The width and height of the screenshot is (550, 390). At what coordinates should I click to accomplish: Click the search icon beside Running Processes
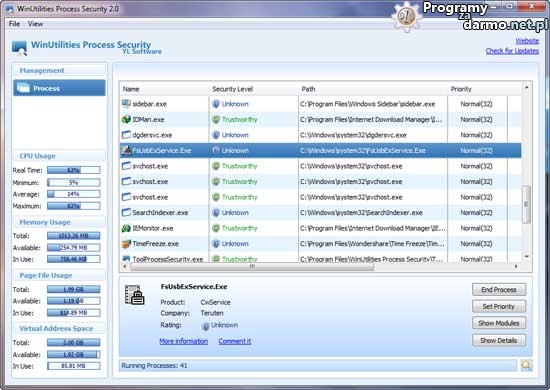coord(526,365)
